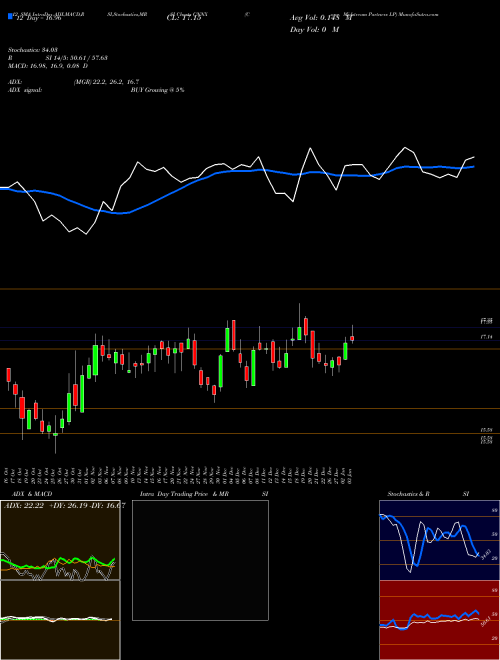Select the 'Avg Vol: 0.148 M' label

point(321,18)
